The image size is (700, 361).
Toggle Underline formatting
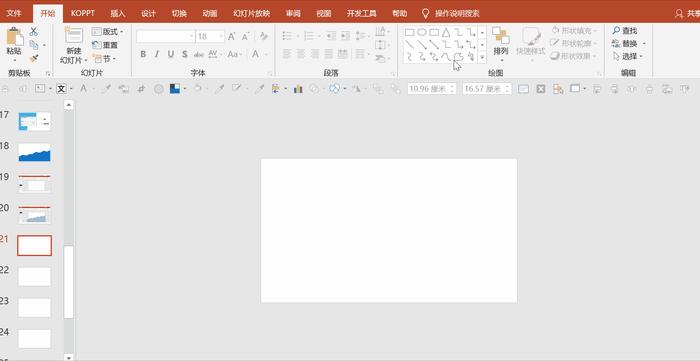(171, 54)
